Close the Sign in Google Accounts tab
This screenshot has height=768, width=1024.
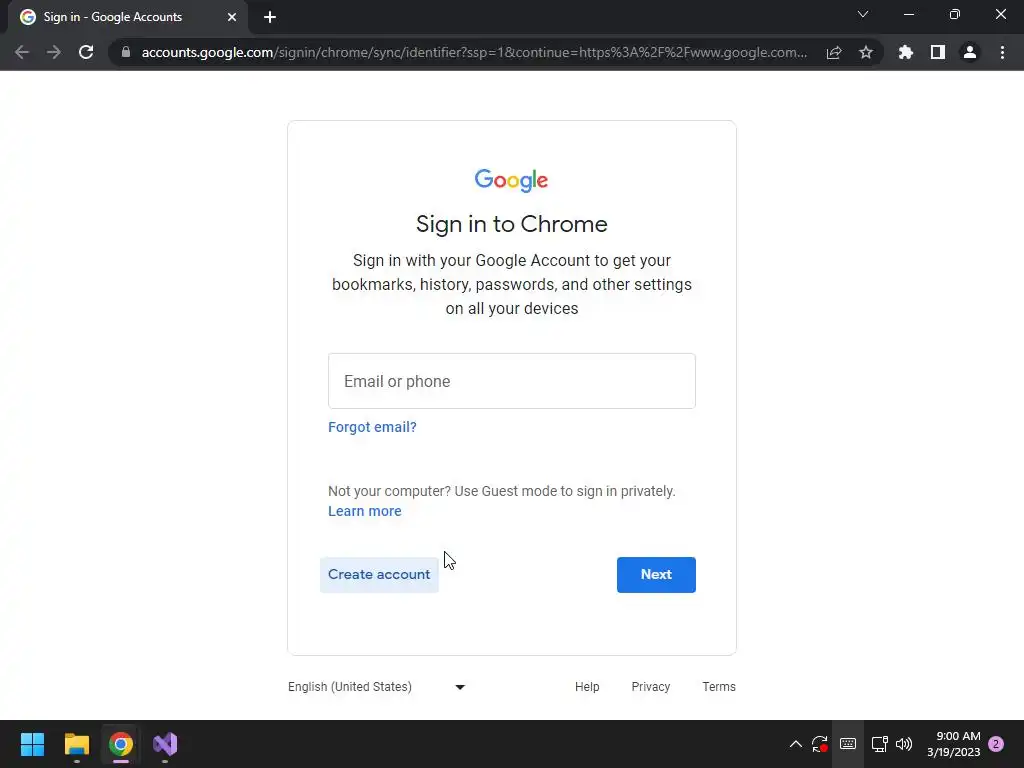pyautogui.click(x=232, y=17)
